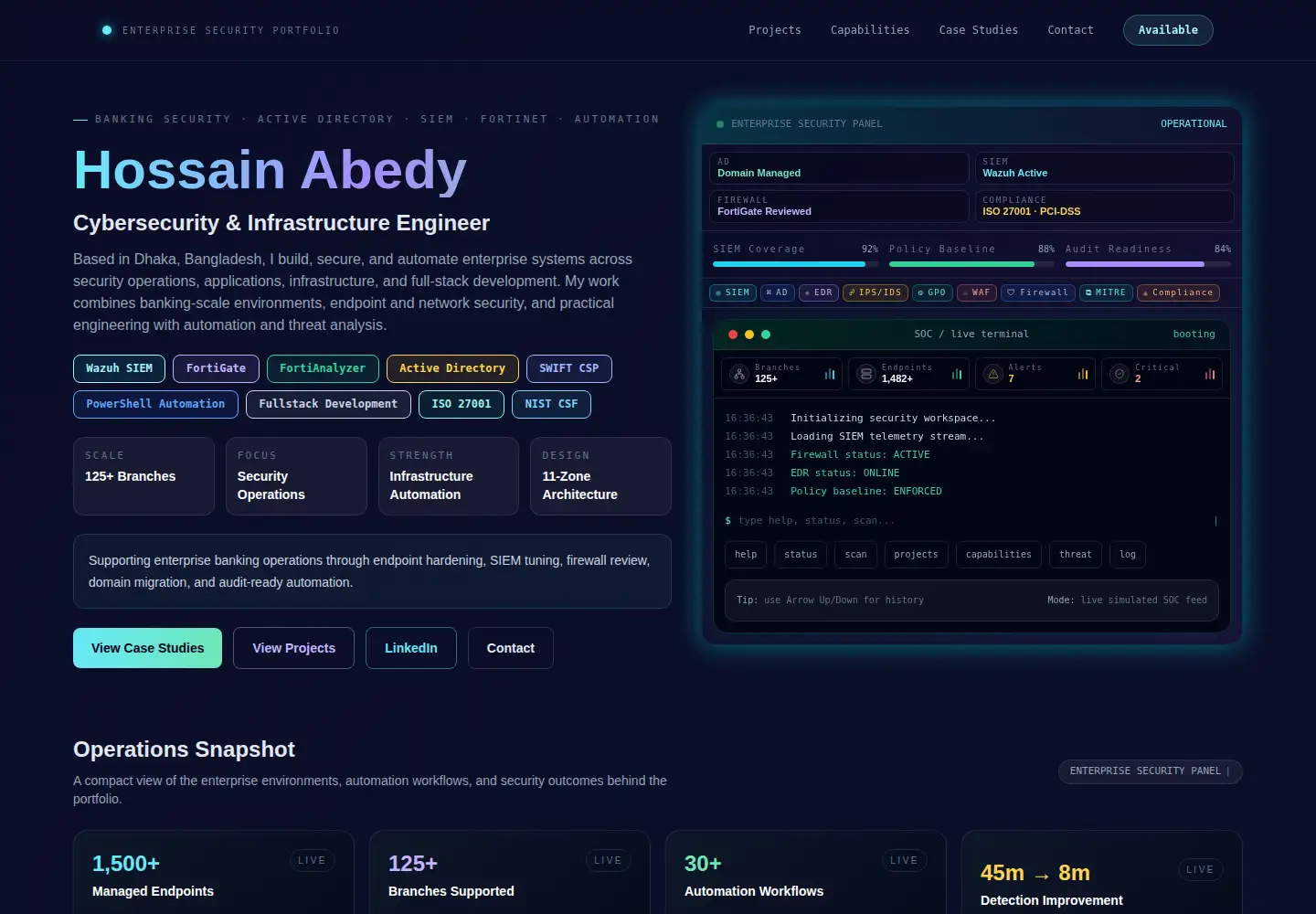Viewport: 1316px width, 914px height.
Task: Run the projects terminal command chip
Action: (x=916, y=555)
